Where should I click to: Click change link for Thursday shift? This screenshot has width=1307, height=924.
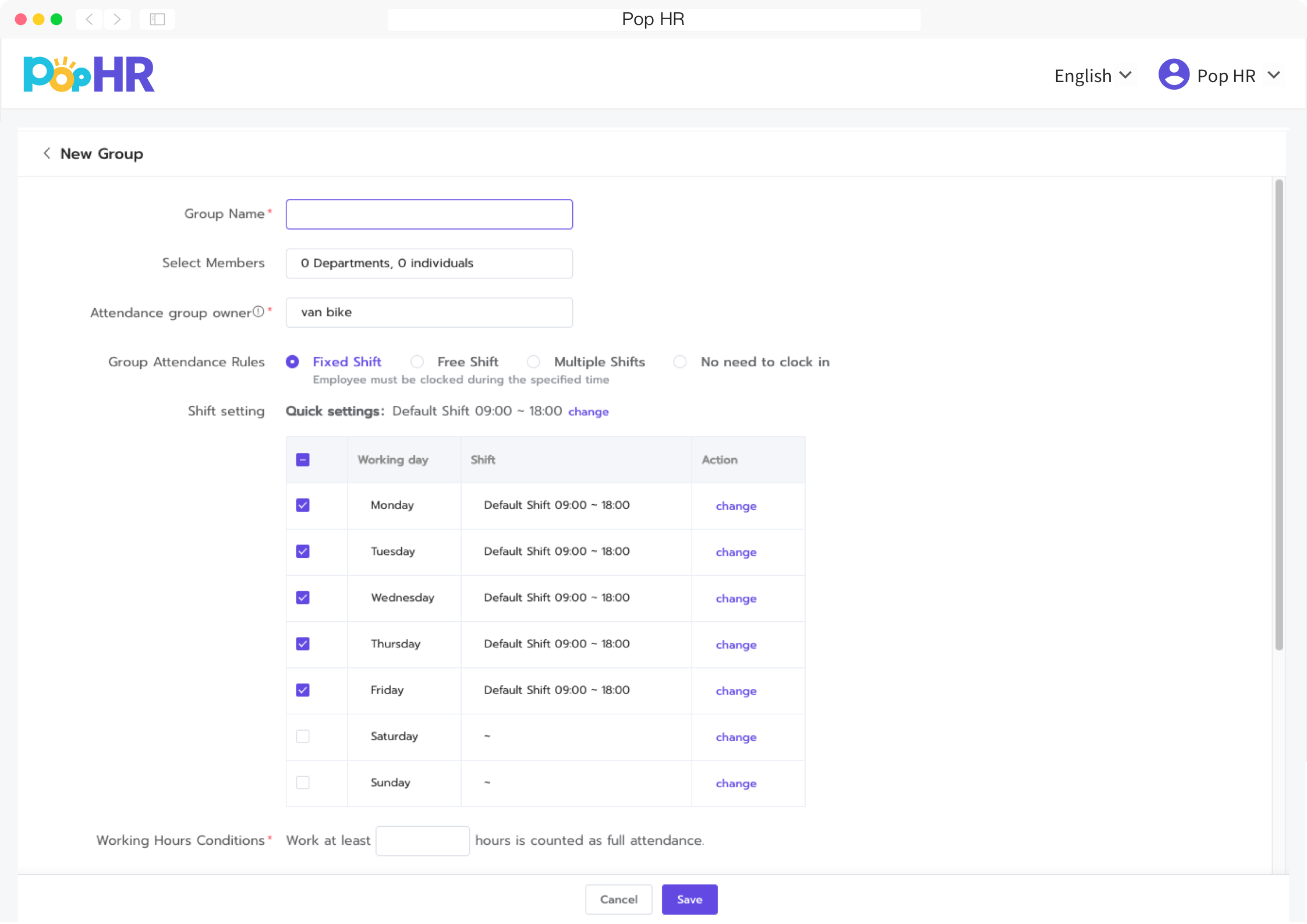point(736,645)
